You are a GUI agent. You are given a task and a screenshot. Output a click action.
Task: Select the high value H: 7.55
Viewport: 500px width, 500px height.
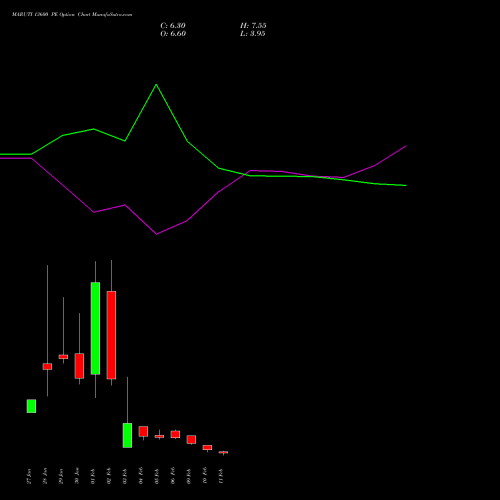coord(253,26)
